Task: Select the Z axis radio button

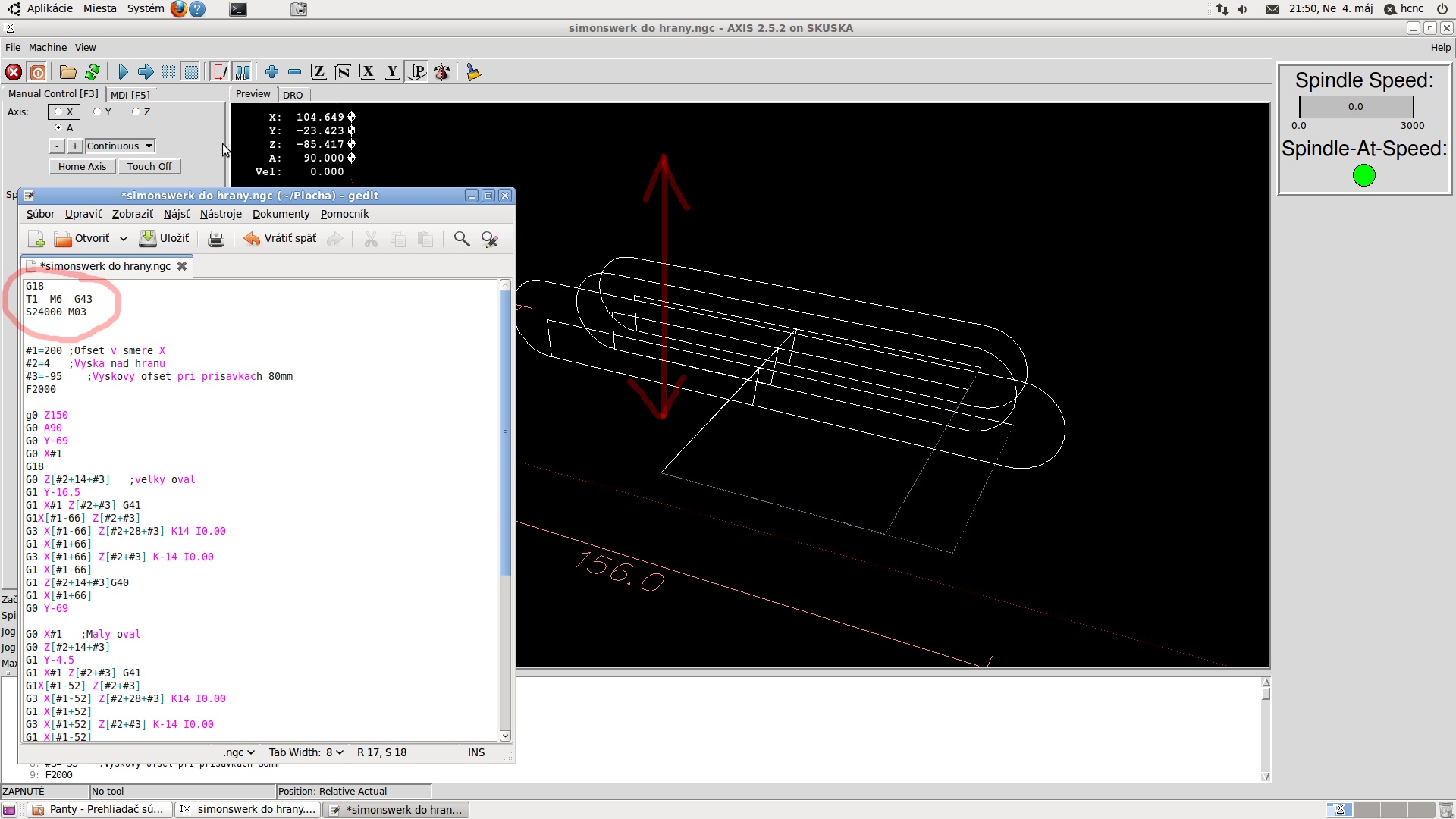Action: coord(136,111)
